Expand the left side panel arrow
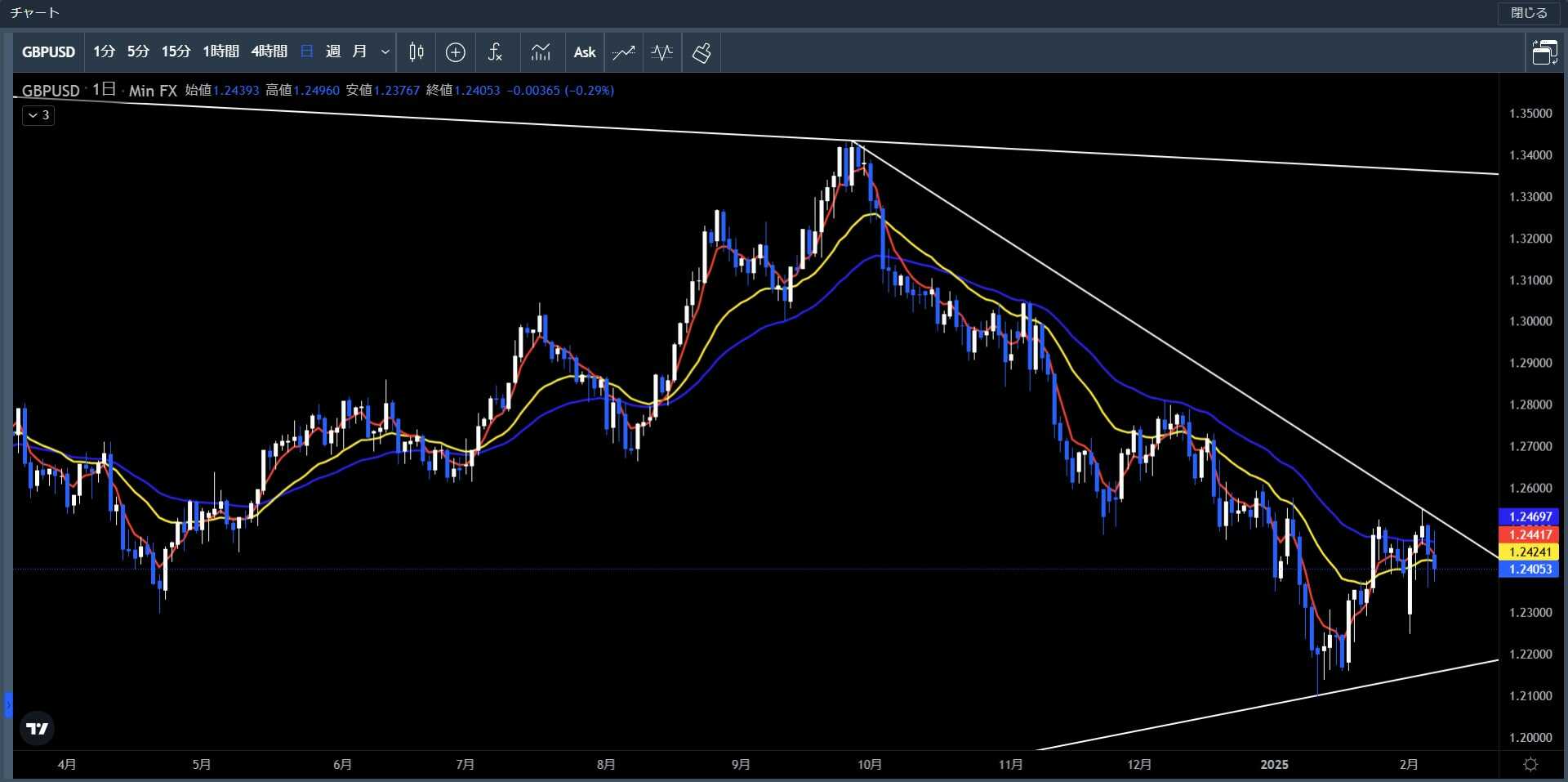The image size is (1568, 782). pos(8,704)
